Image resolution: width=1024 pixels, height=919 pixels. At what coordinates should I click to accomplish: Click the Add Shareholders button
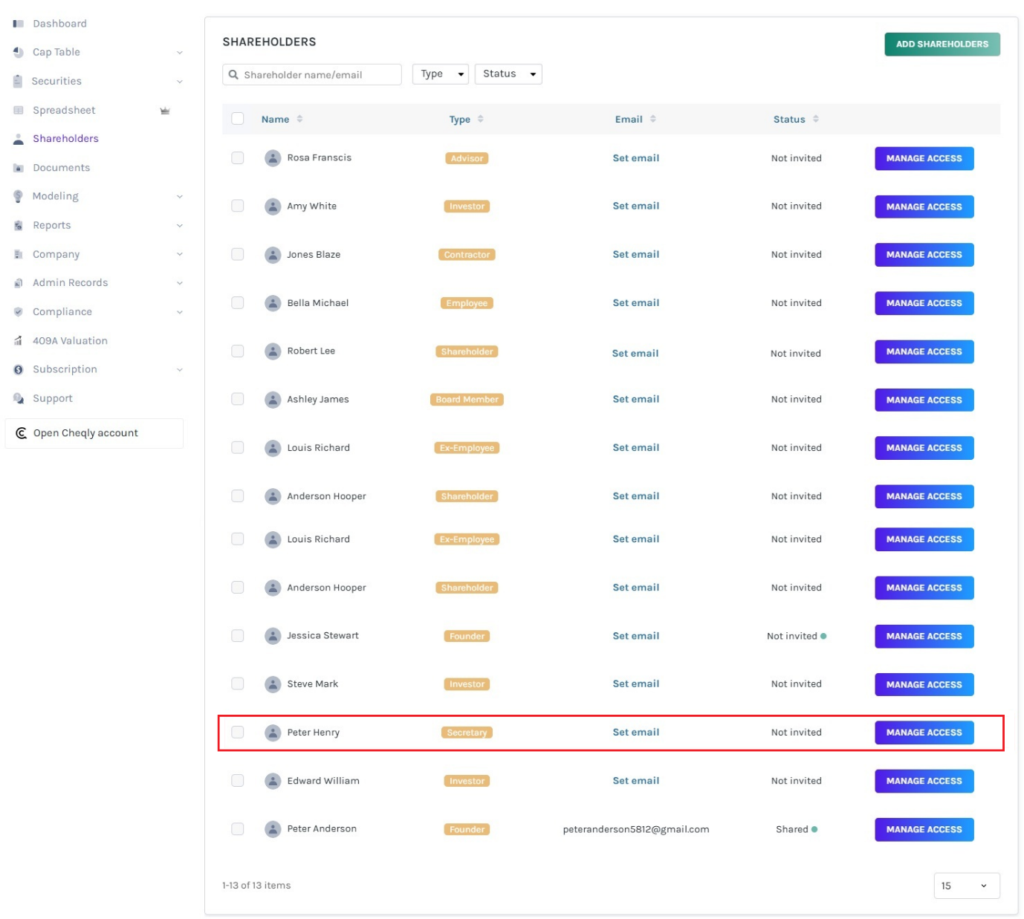941,44
